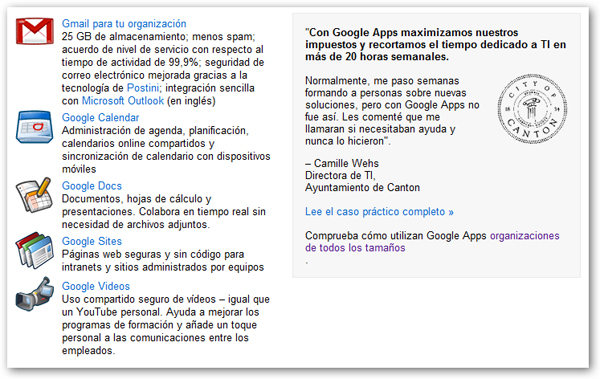Click the Google Calendar icon
The width and height of the screenshot is (600, 379).
(x=34, y=127)
